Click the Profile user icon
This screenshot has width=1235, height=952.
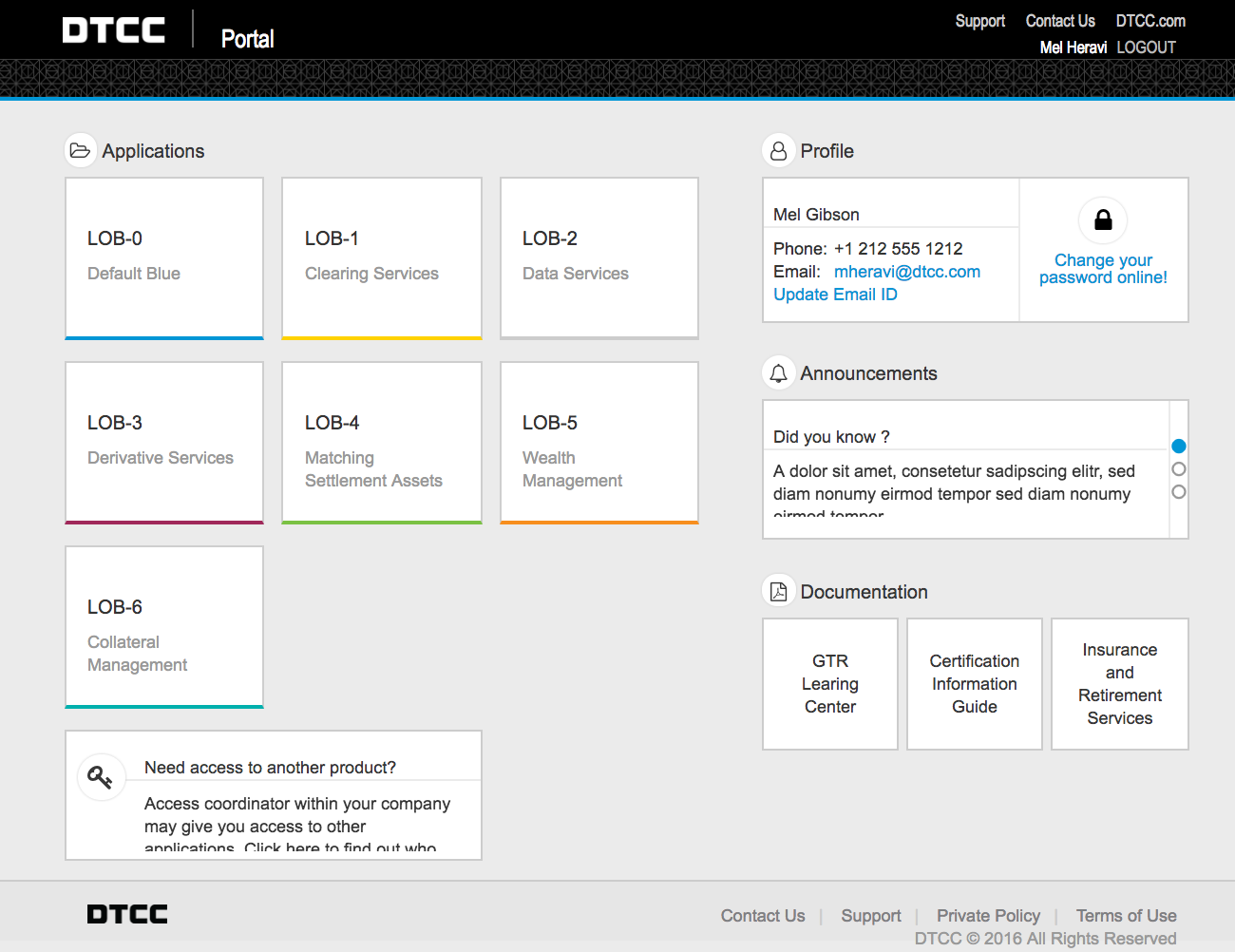pyautogui.click(x=778, y=150)
